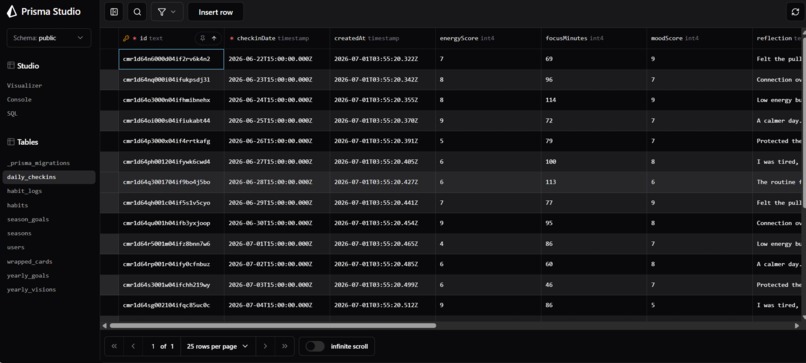Open the search magnifier tool

coord(137,12)
